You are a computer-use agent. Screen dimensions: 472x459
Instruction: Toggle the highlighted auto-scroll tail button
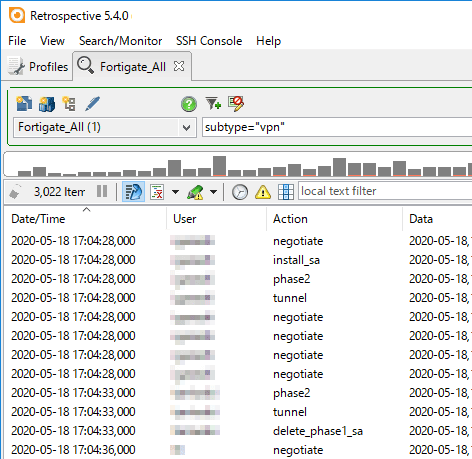133,192
